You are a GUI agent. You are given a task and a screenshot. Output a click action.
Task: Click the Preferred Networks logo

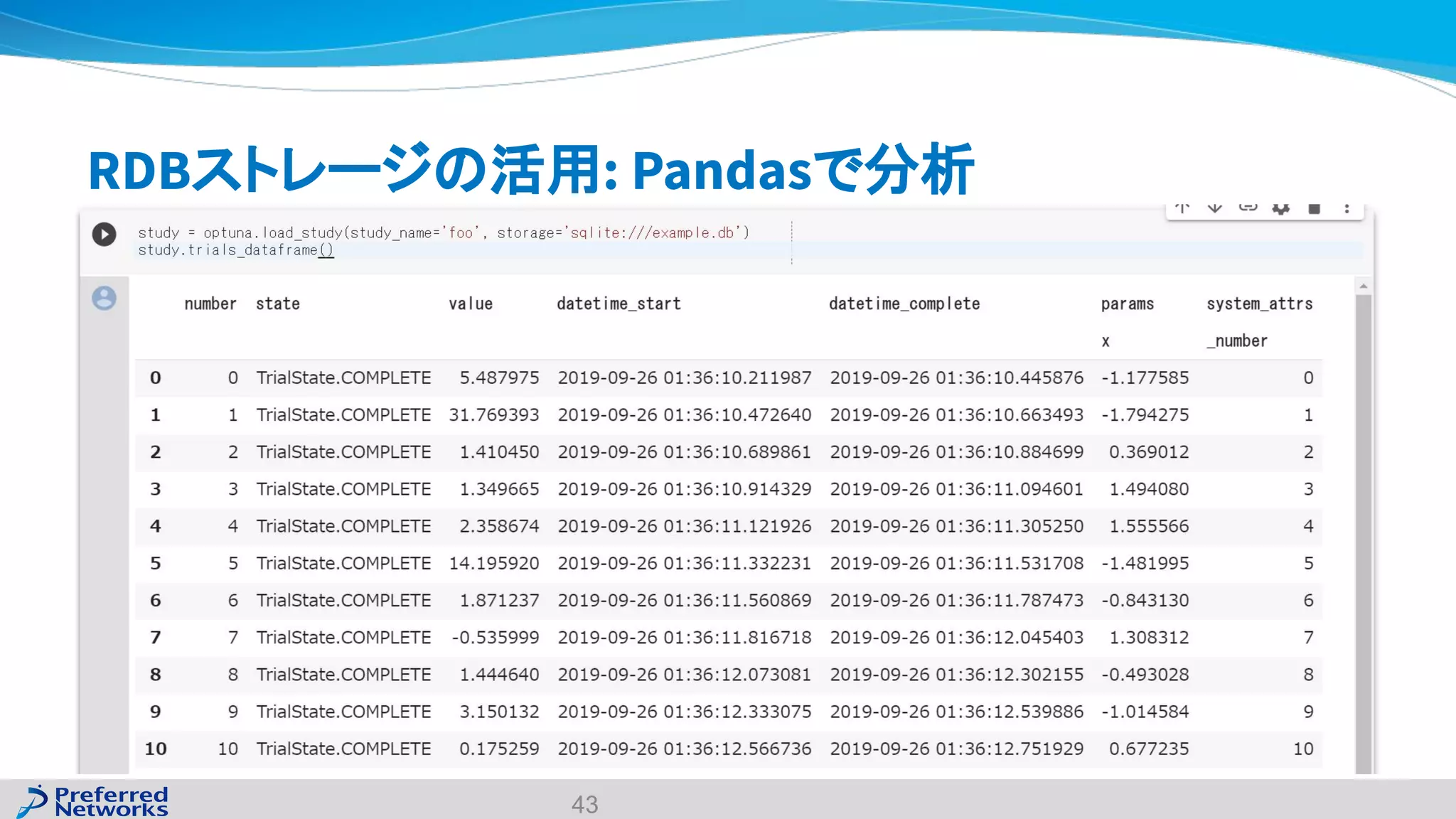93,801
